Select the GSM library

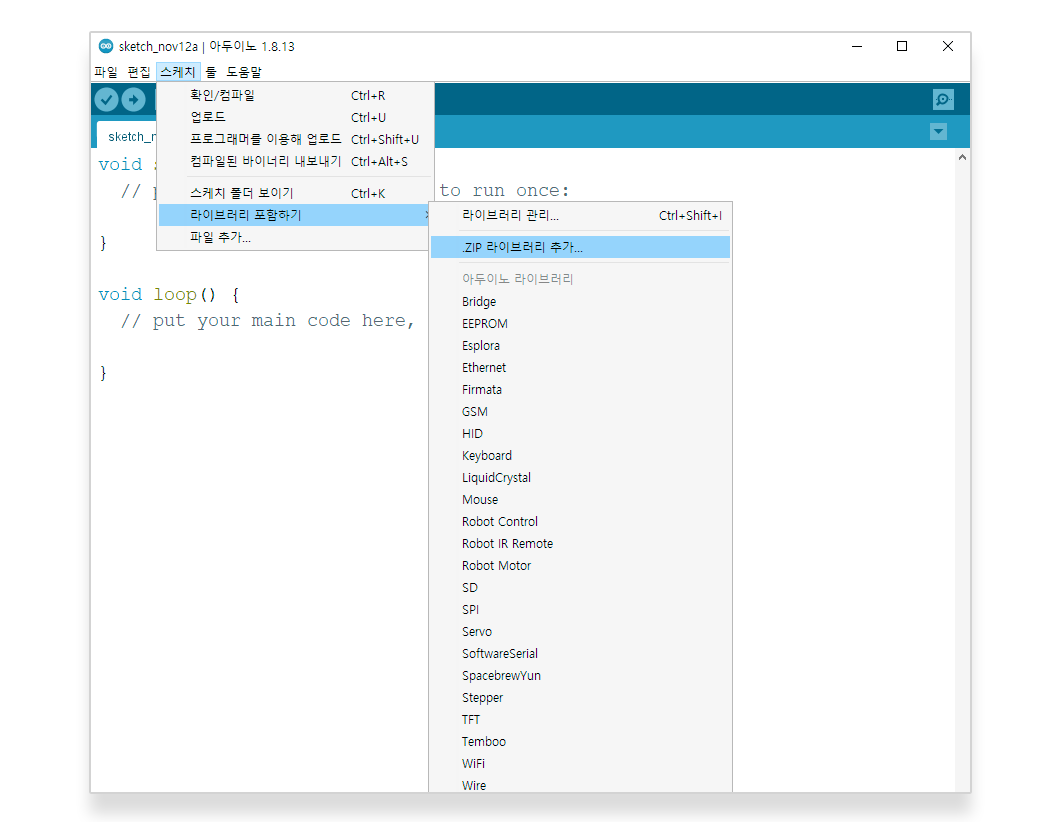point(580,412)
